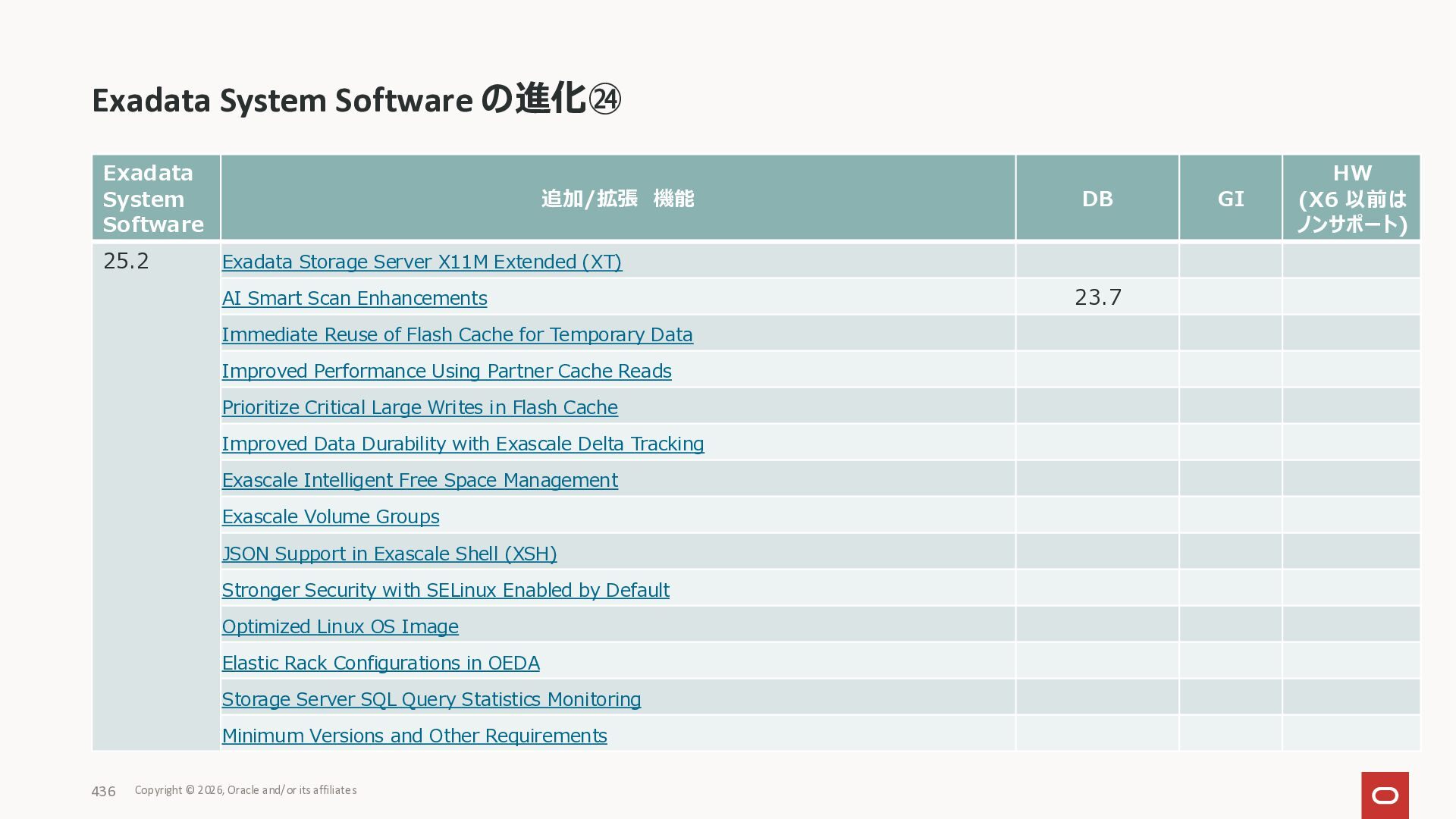The height and width of the screenshot is (819, 1456).
Task: Open Immediate Reuse of Flash Cache link
Action: click(457, 334)
